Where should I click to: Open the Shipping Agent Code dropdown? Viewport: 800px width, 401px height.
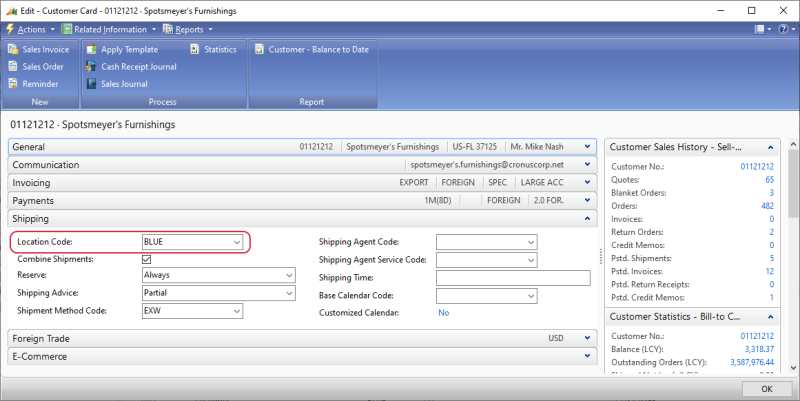tap(531, 242)
